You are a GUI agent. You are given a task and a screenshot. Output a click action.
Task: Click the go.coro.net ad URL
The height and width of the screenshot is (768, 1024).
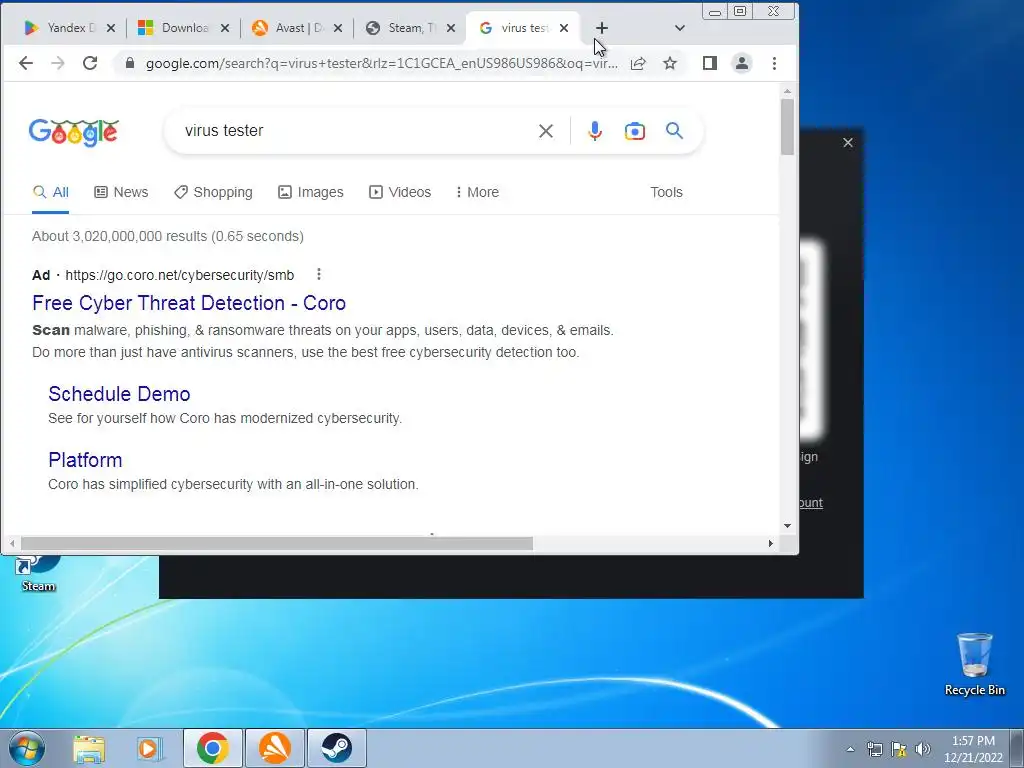pos(180,275)
